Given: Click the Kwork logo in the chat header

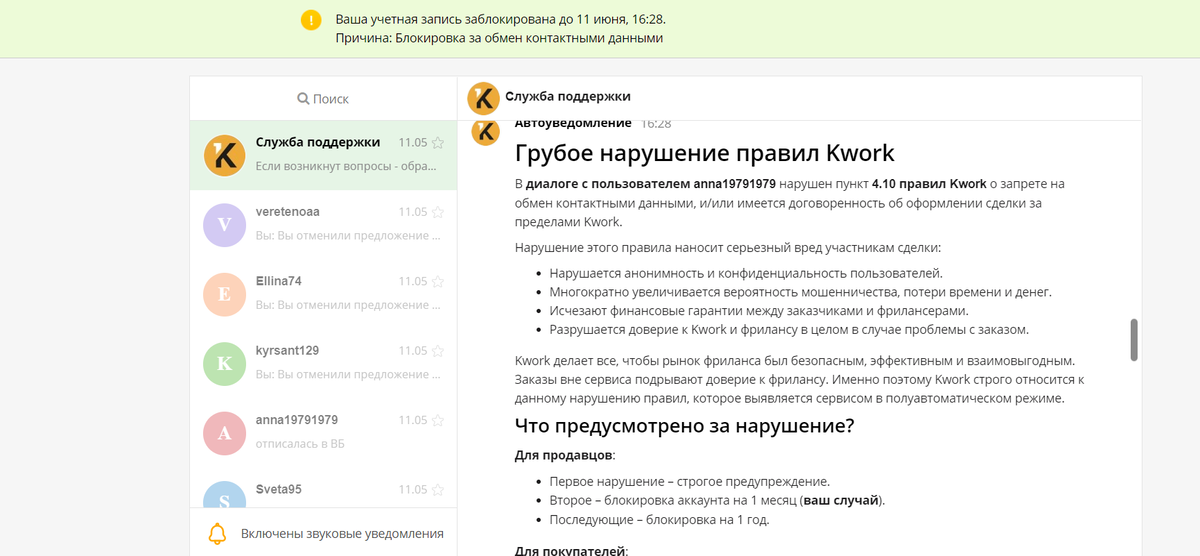Looking at the screenshot, I should point(484,98).
